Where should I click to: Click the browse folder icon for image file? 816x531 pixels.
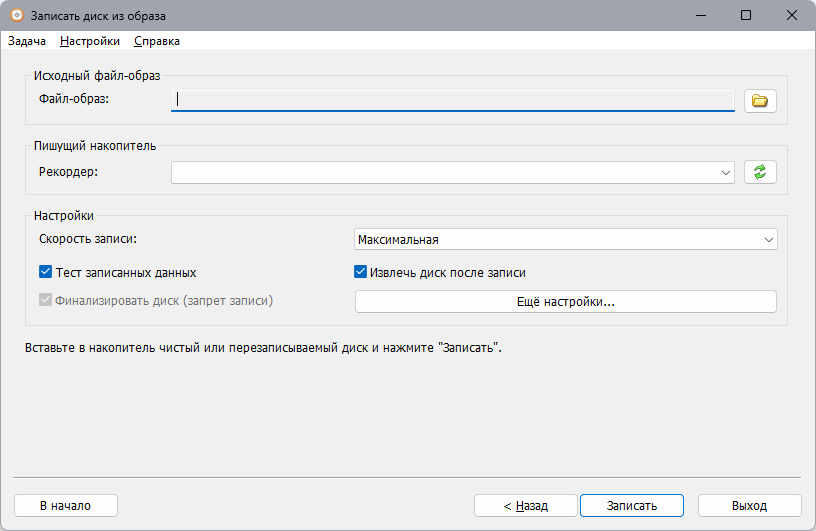(x=760, y=100)
